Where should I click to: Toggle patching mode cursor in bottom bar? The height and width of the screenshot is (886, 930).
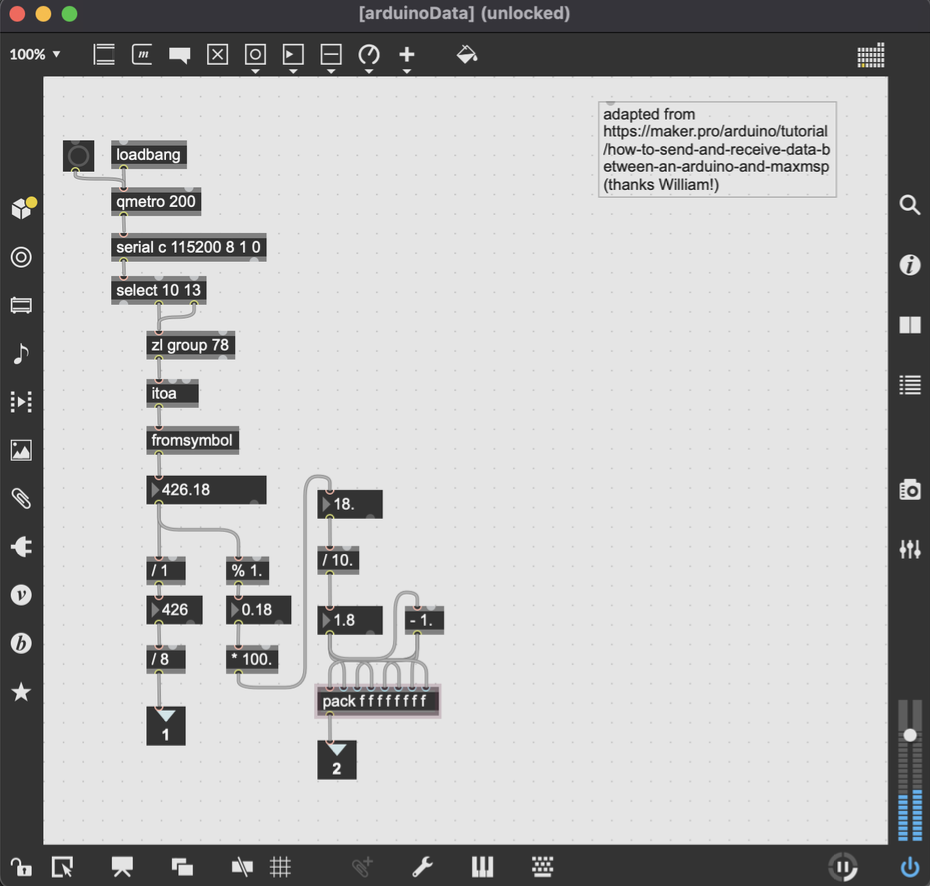click(62, 868)
